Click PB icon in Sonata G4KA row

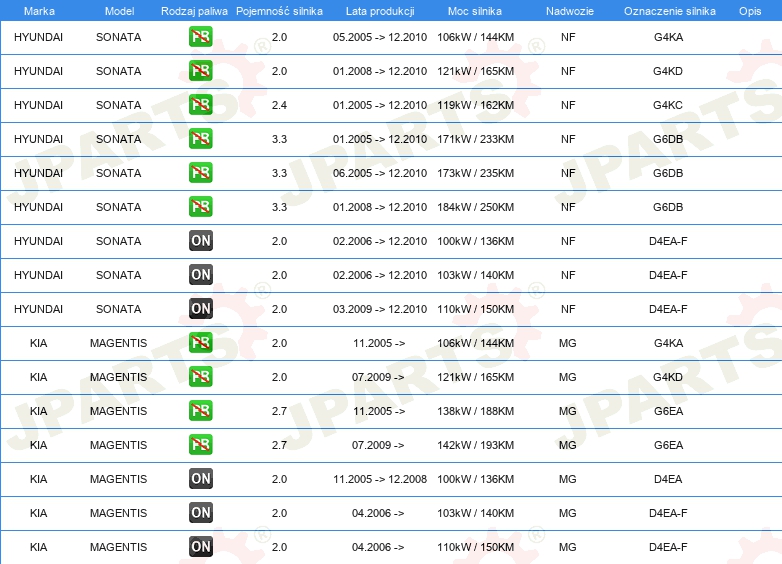(x=200, y=37)
